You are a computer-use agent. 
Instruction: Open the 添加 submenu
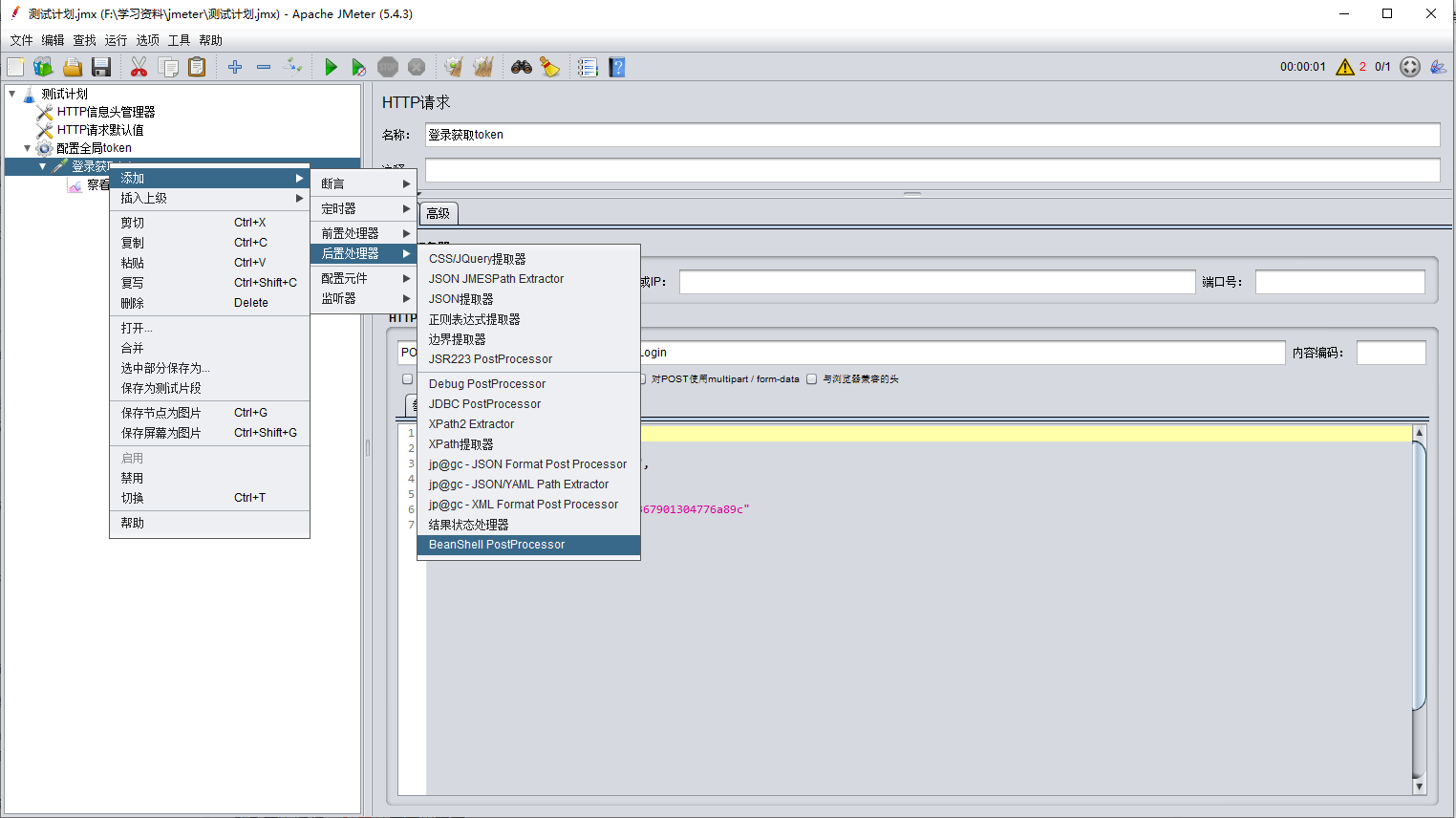point(210,179)
